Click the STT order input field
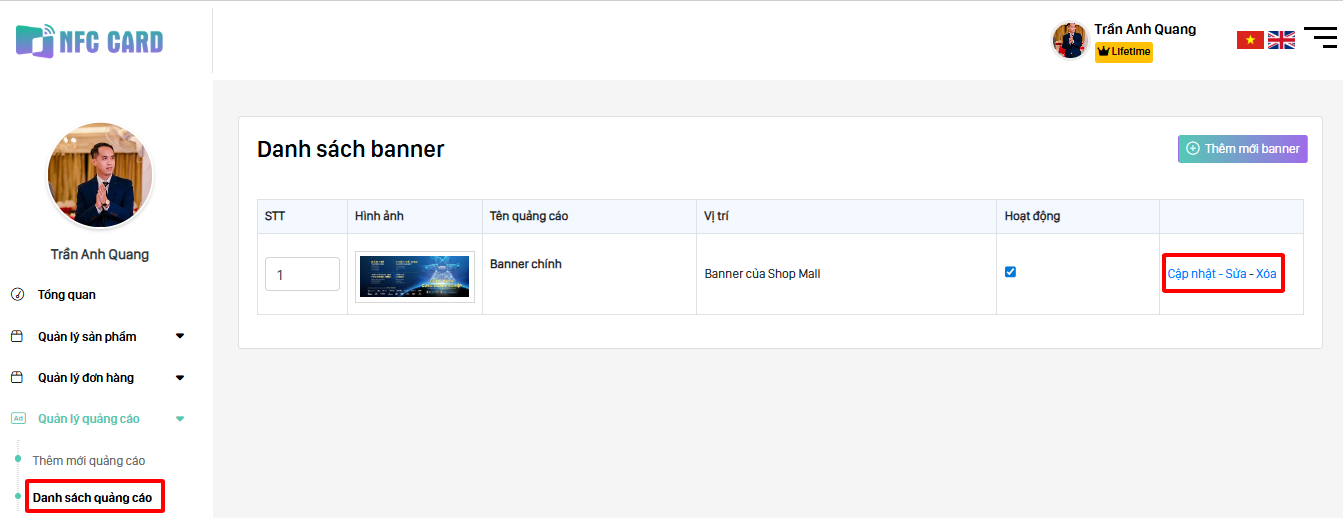The image size is (1343, 518). tap(302, 274)
